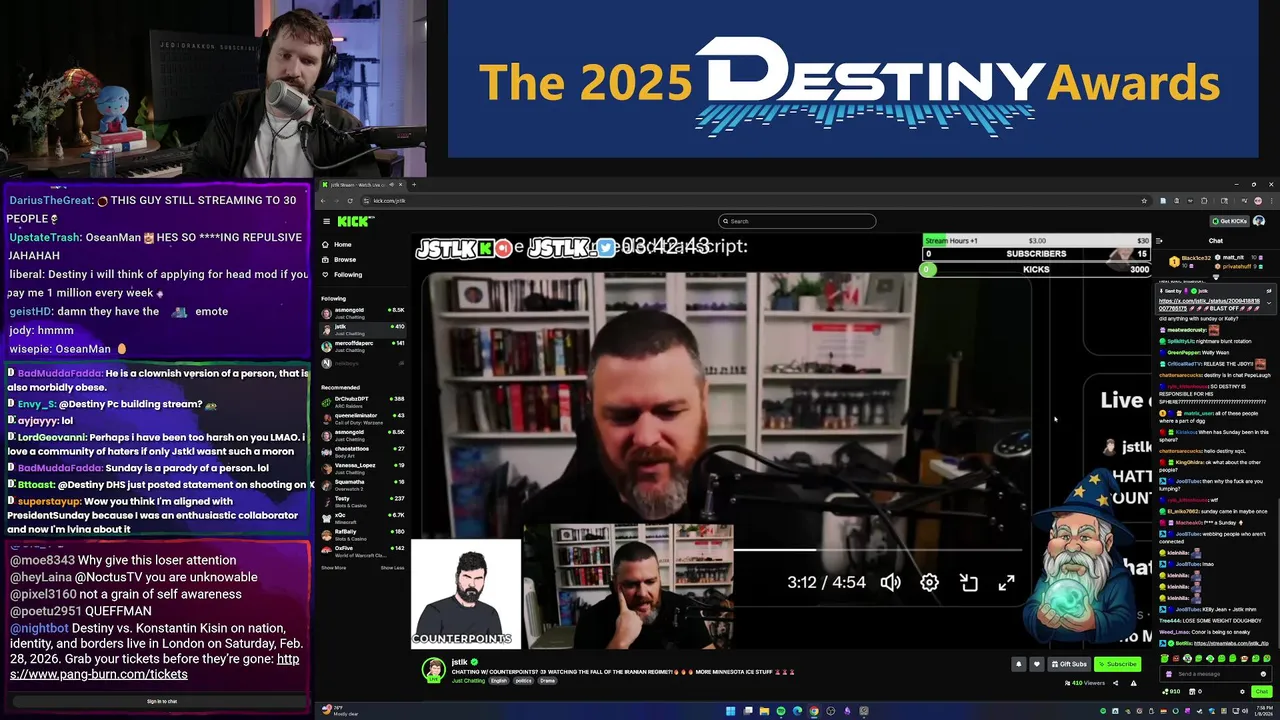Screen dimensions: 1280x720
Task: Click Just Chatting category link
Action: pyautogui.click(x=468, y=681)
